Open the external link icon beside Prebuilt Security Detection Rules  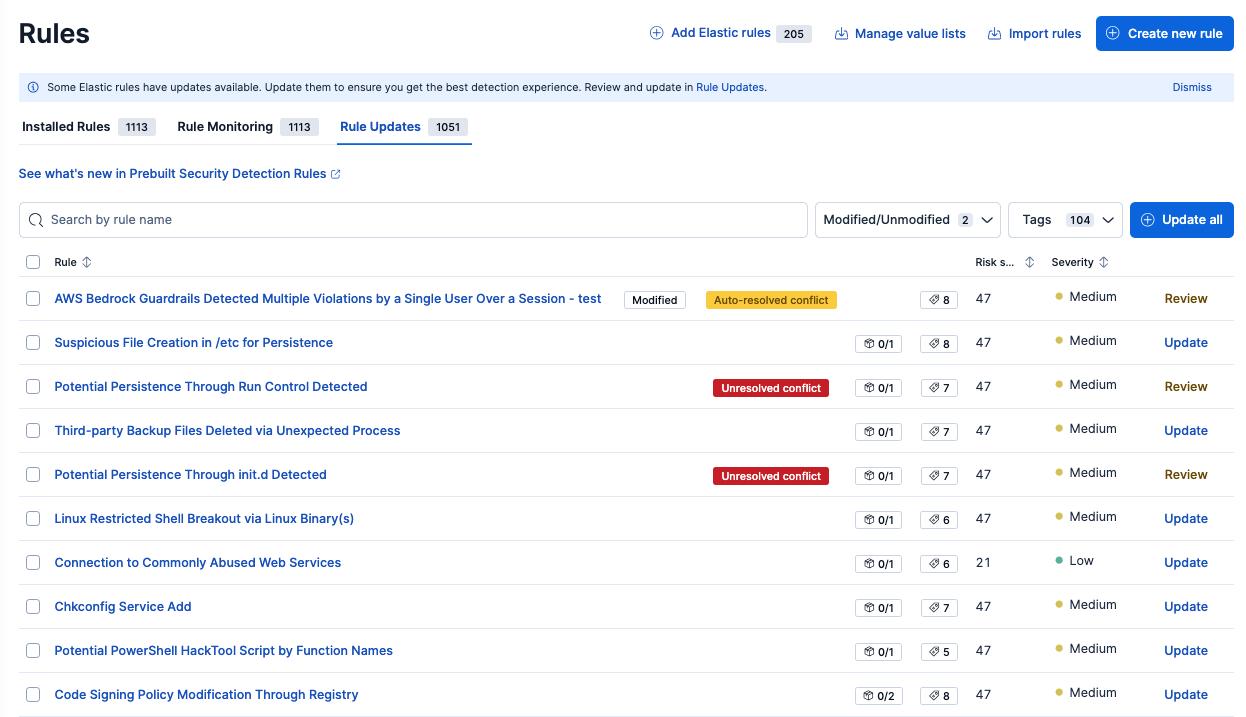[x=336, y=174]
